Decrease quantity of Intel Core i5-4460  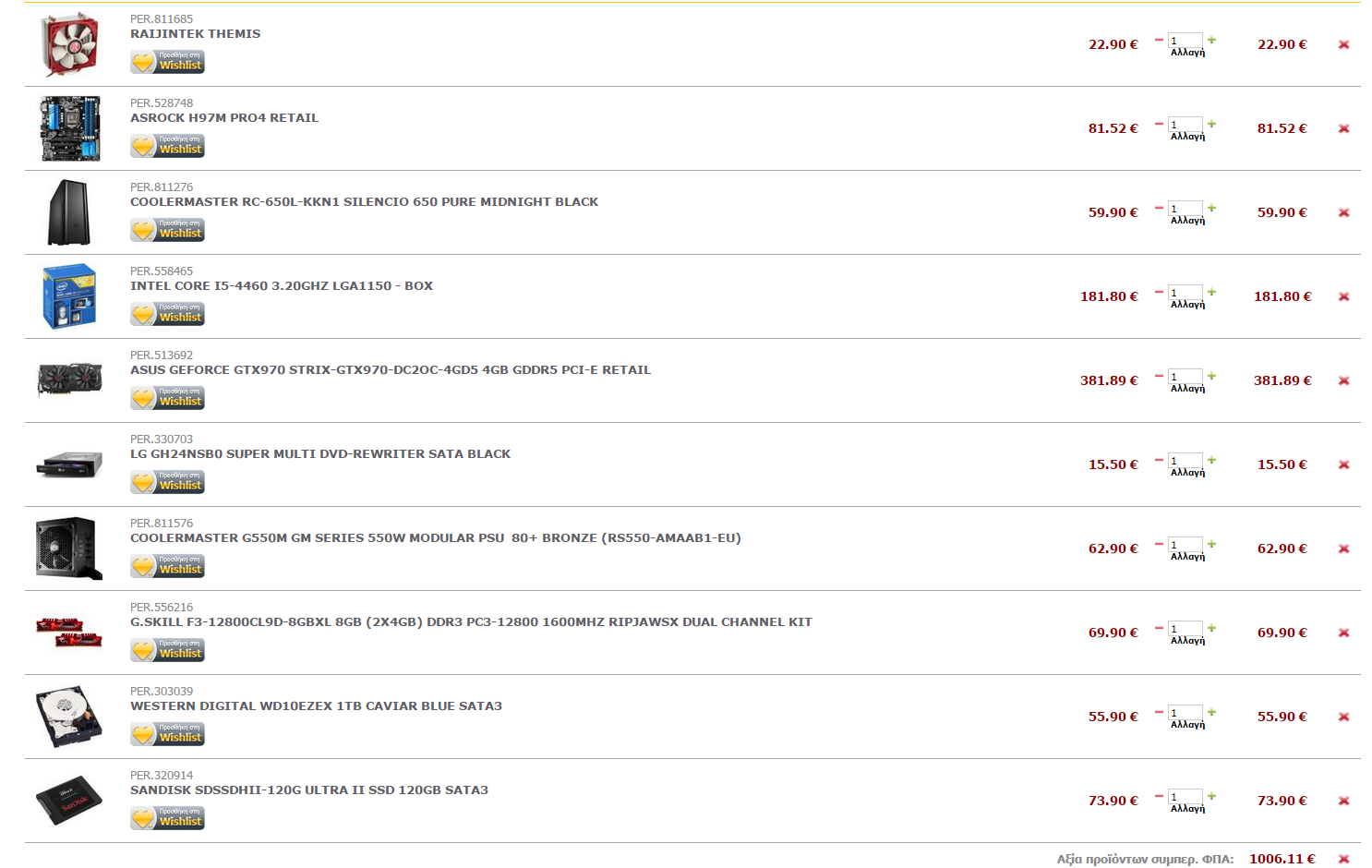tap(1159, 292)
